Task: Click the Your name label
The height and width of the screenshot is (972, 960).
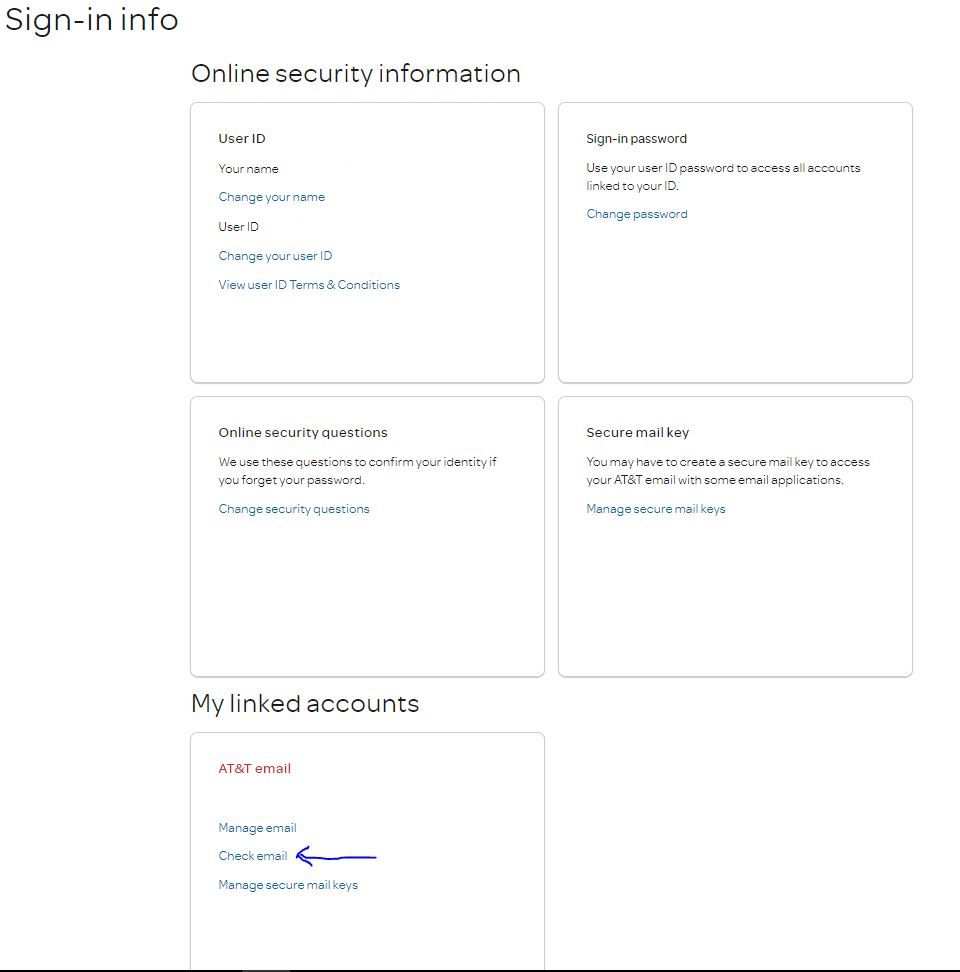Action: point(249,169)
